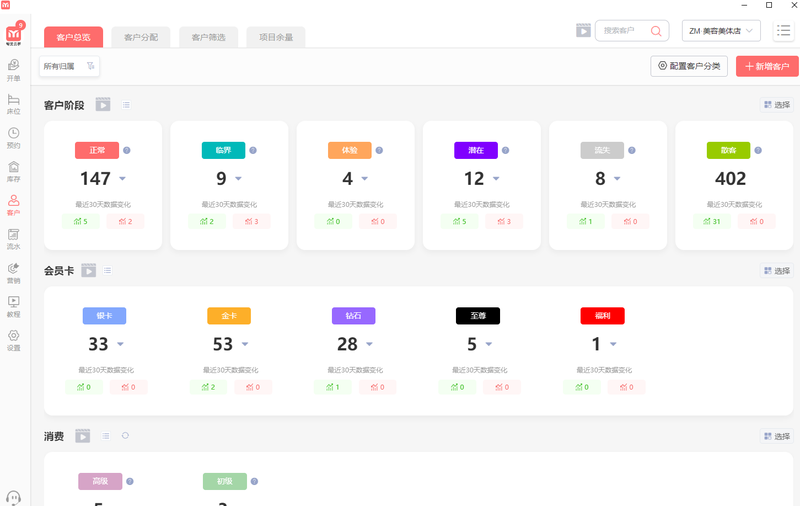
Task: Open the 流水 transactions section
Action: tap(14, 239)
